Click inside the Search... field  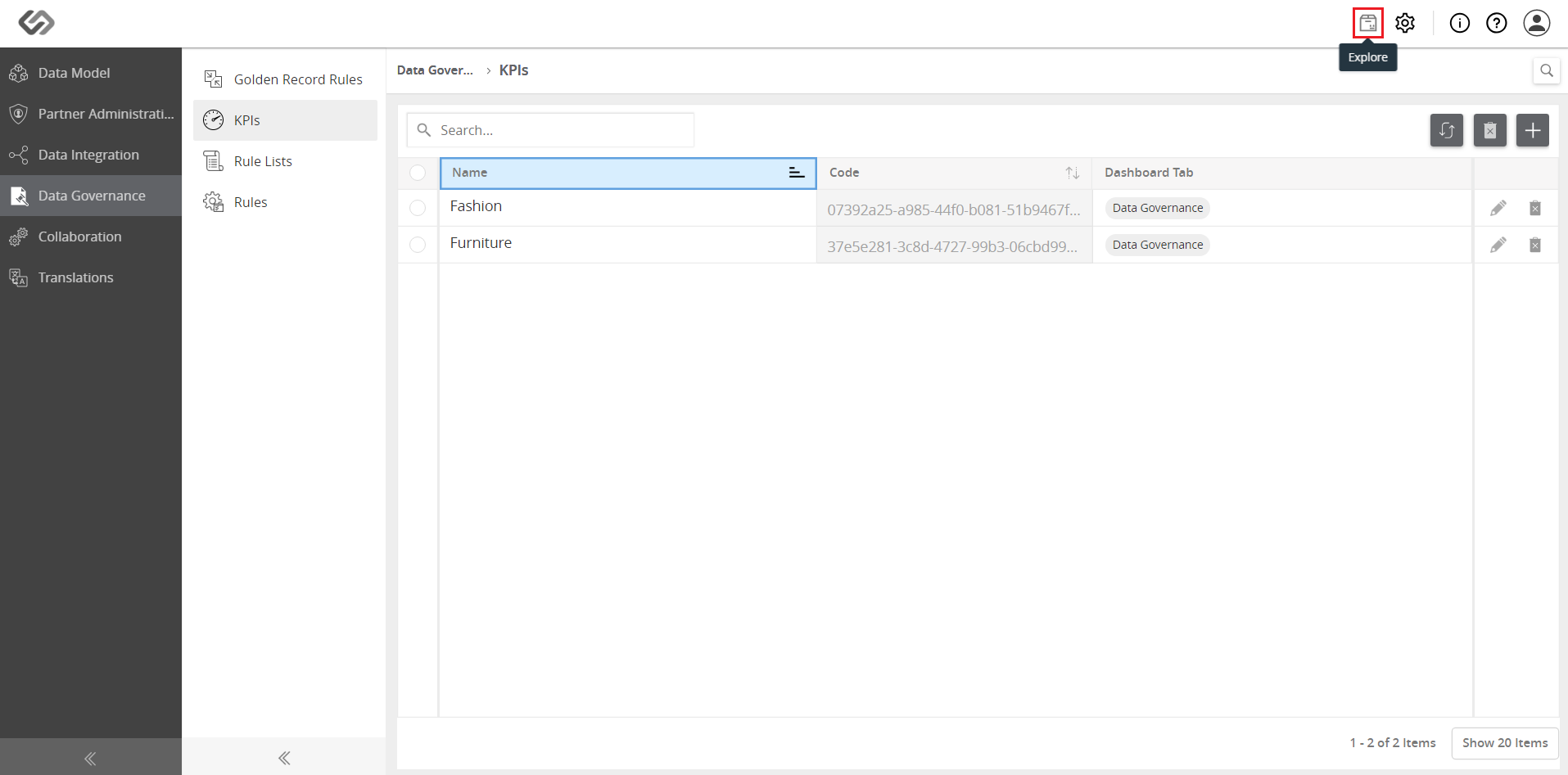550,130
